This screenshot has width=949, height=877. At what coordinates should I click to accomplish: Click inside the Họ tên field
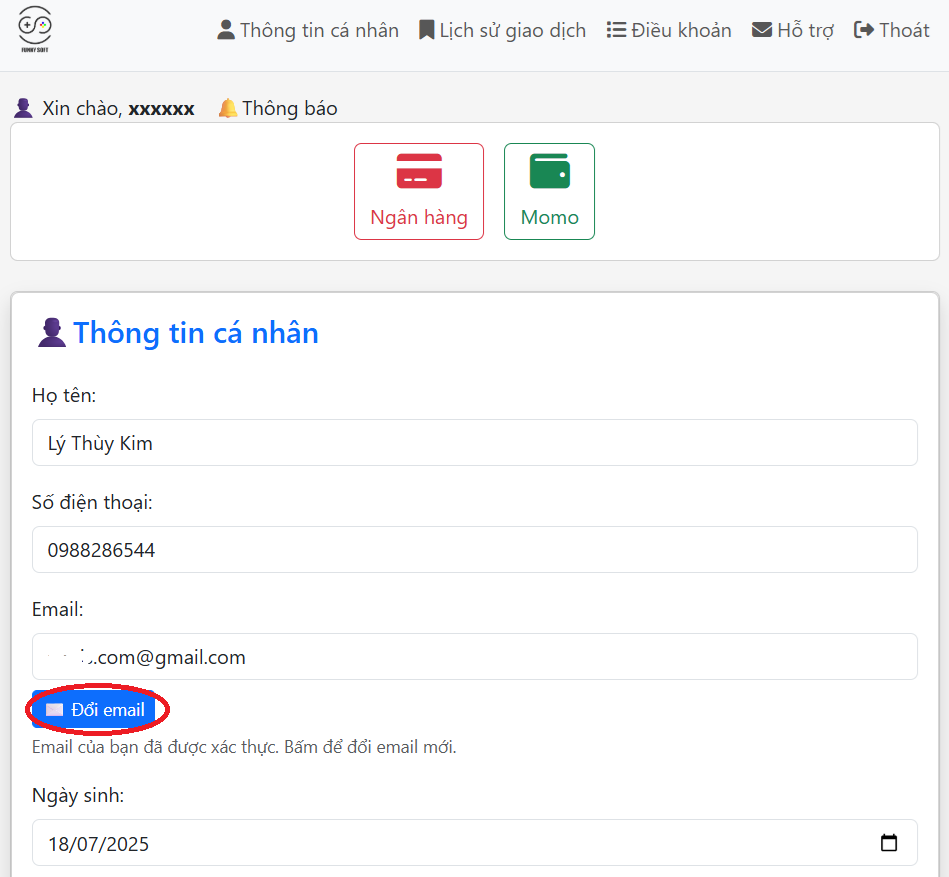click(x=474, y=442)
